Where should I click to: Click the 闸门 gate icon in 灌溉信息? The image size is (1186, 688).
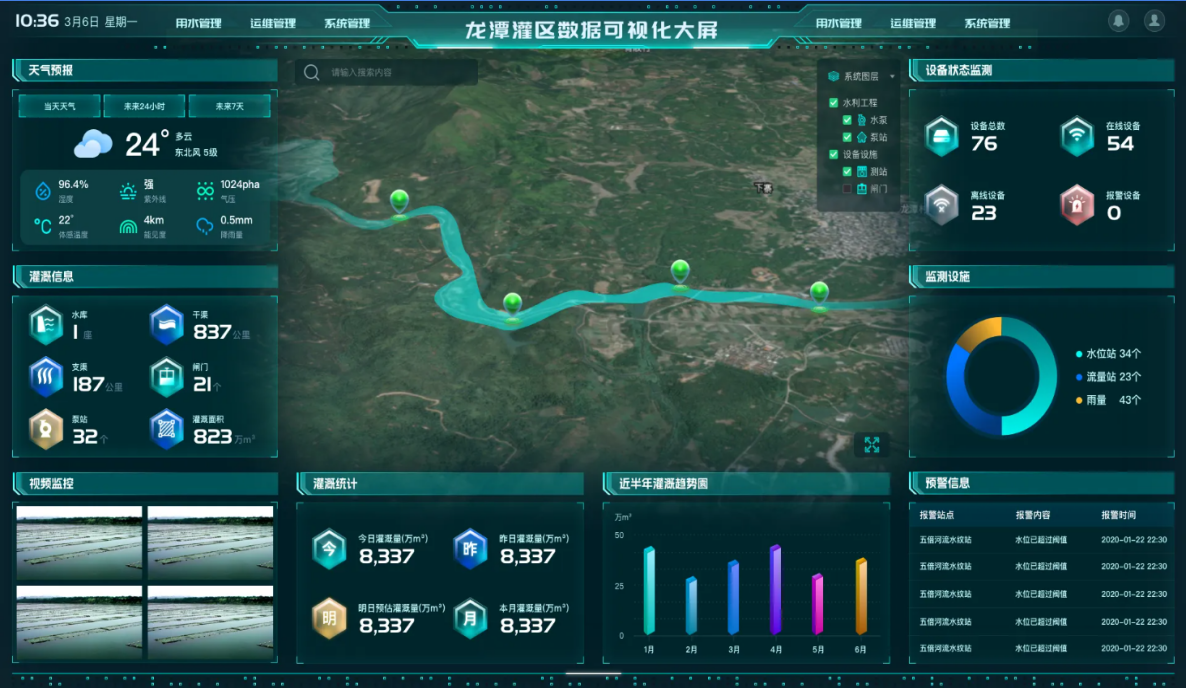point(166,377)
